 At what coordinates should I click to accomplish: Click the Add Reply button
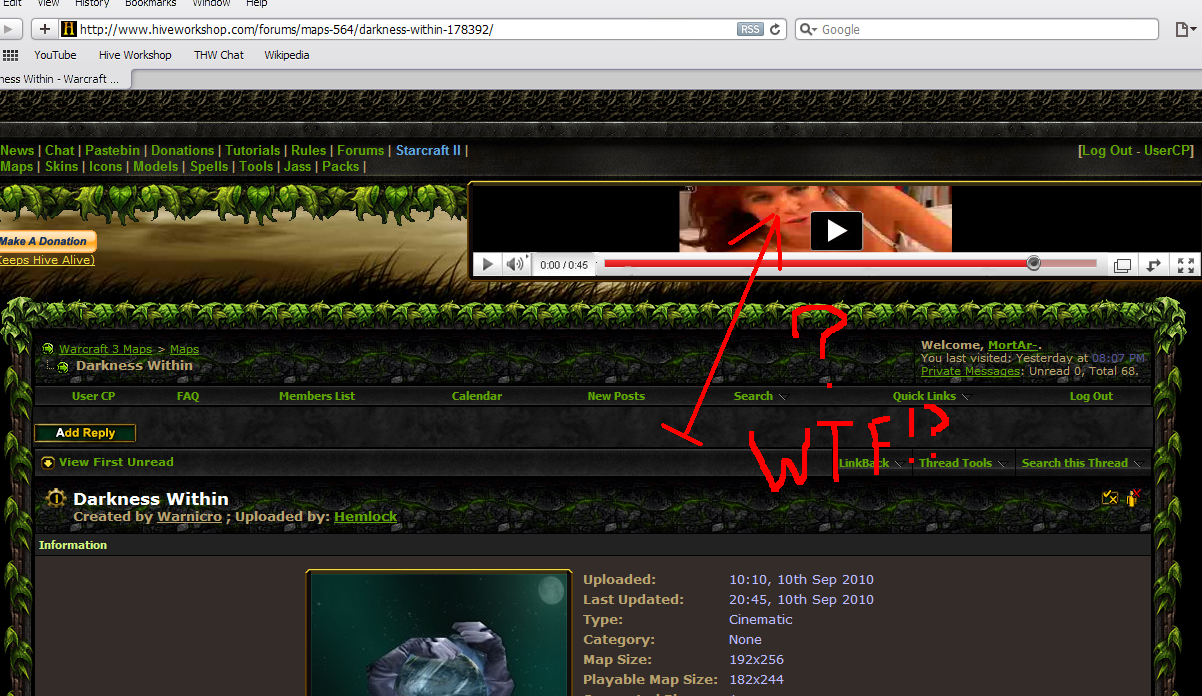pyautogui.click(x=85, y=433)
